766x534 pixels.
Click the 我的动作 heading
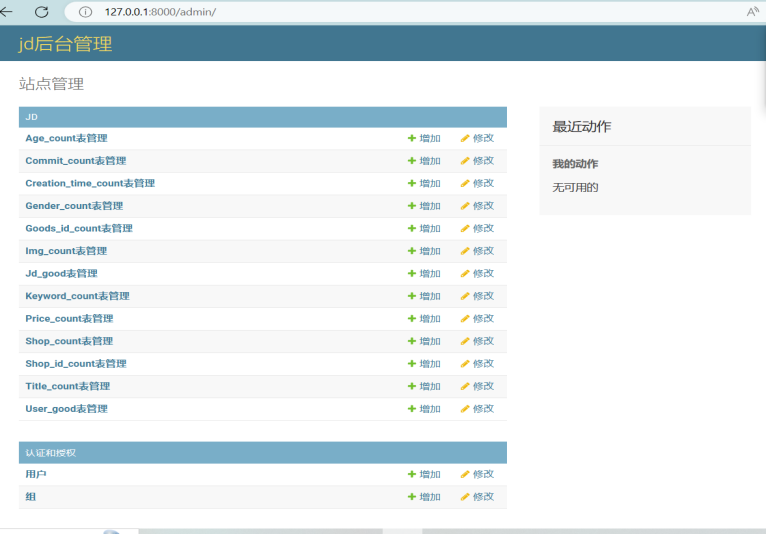(x=575, y=164)
